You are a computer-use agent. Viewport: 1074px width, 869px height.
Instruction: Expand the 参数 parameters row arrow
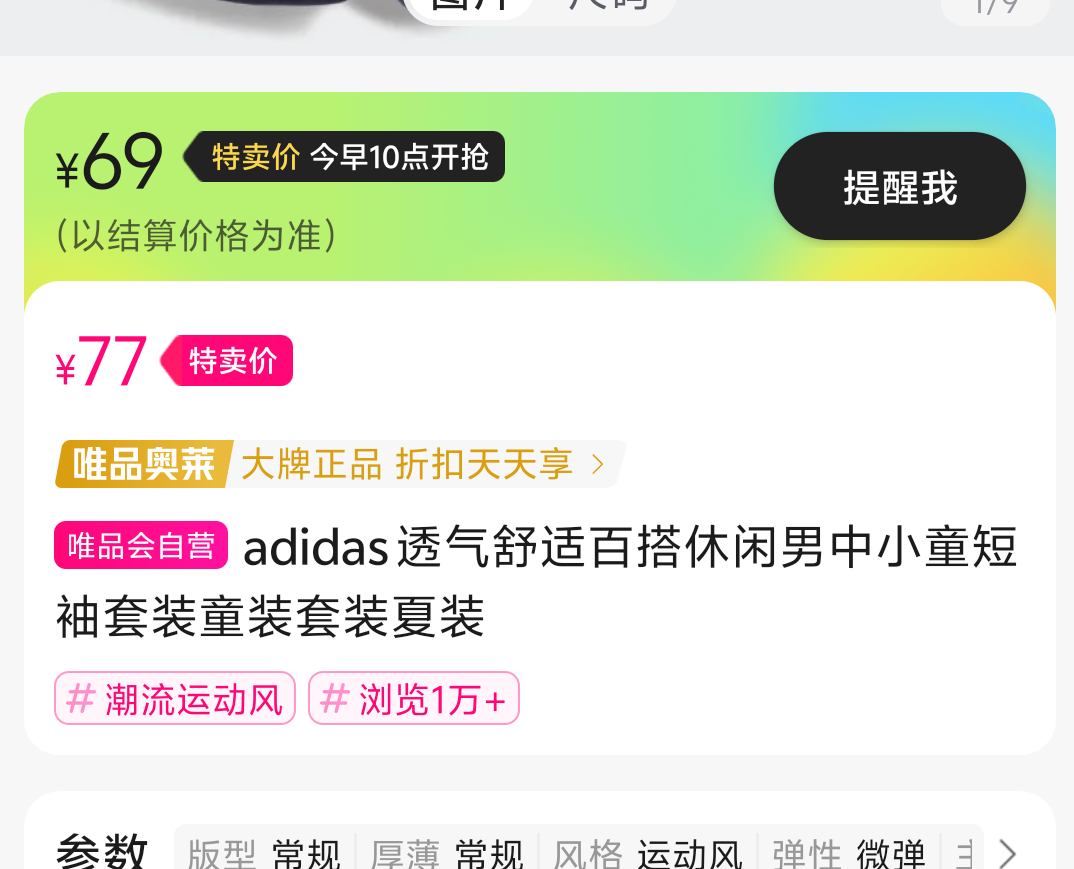pos(1008,854)
